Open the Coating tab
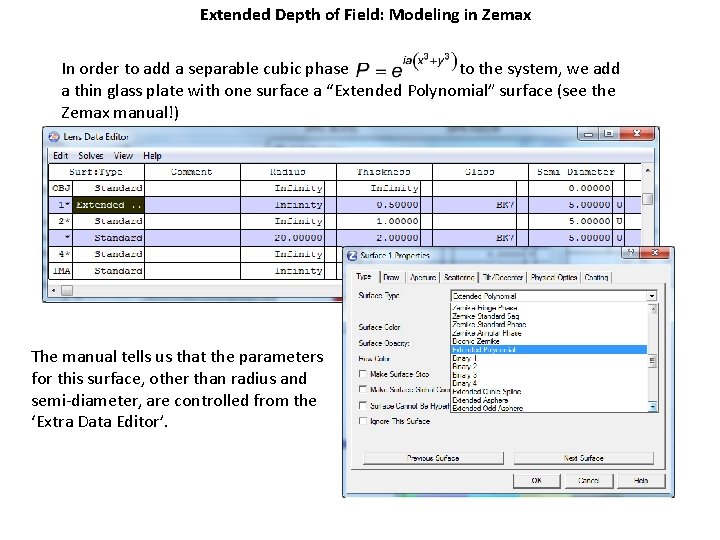The image size is (720, 540). pos(596,277)
